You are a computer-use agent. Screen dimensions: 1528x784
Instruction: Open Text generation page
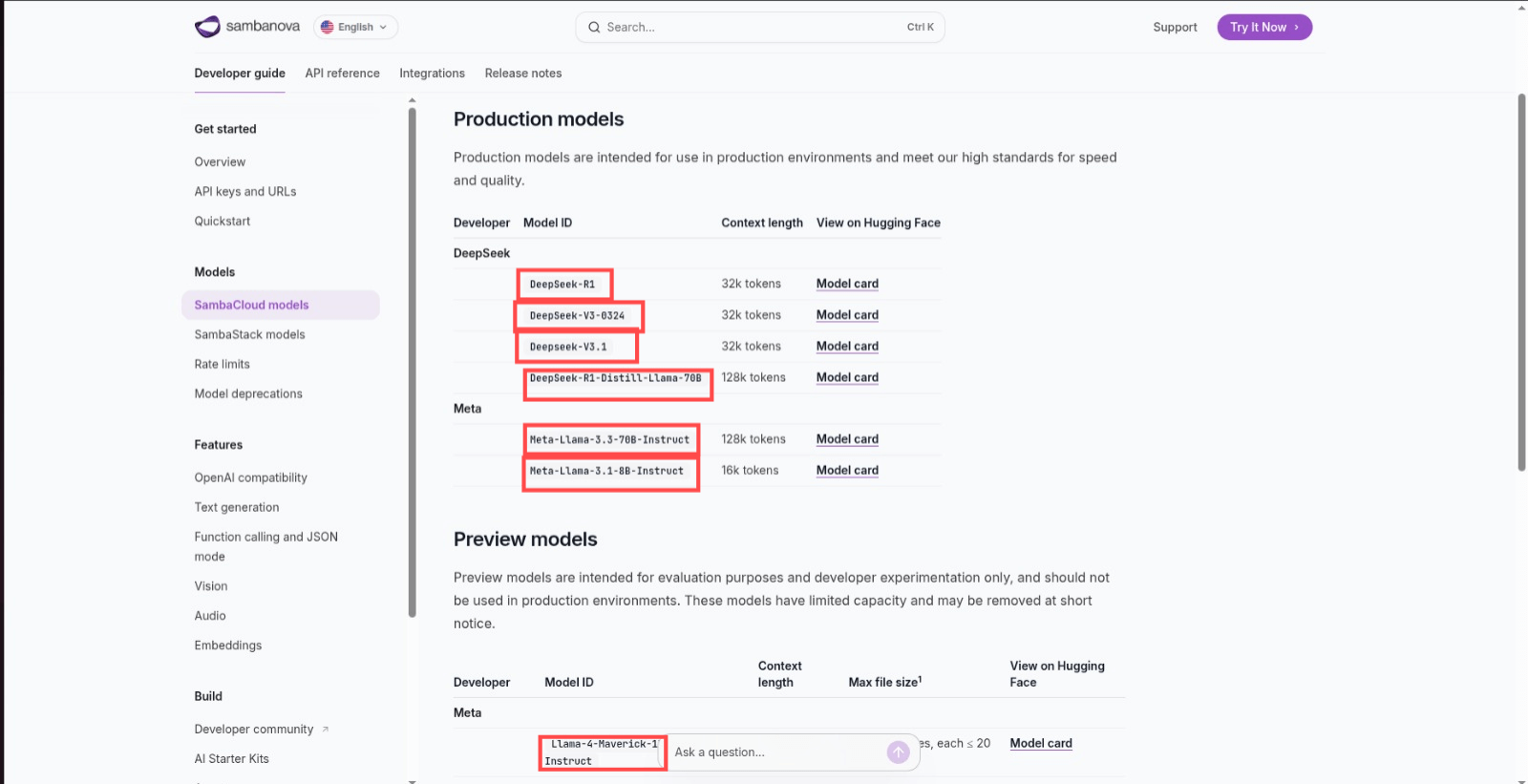[x=237, y=508]
